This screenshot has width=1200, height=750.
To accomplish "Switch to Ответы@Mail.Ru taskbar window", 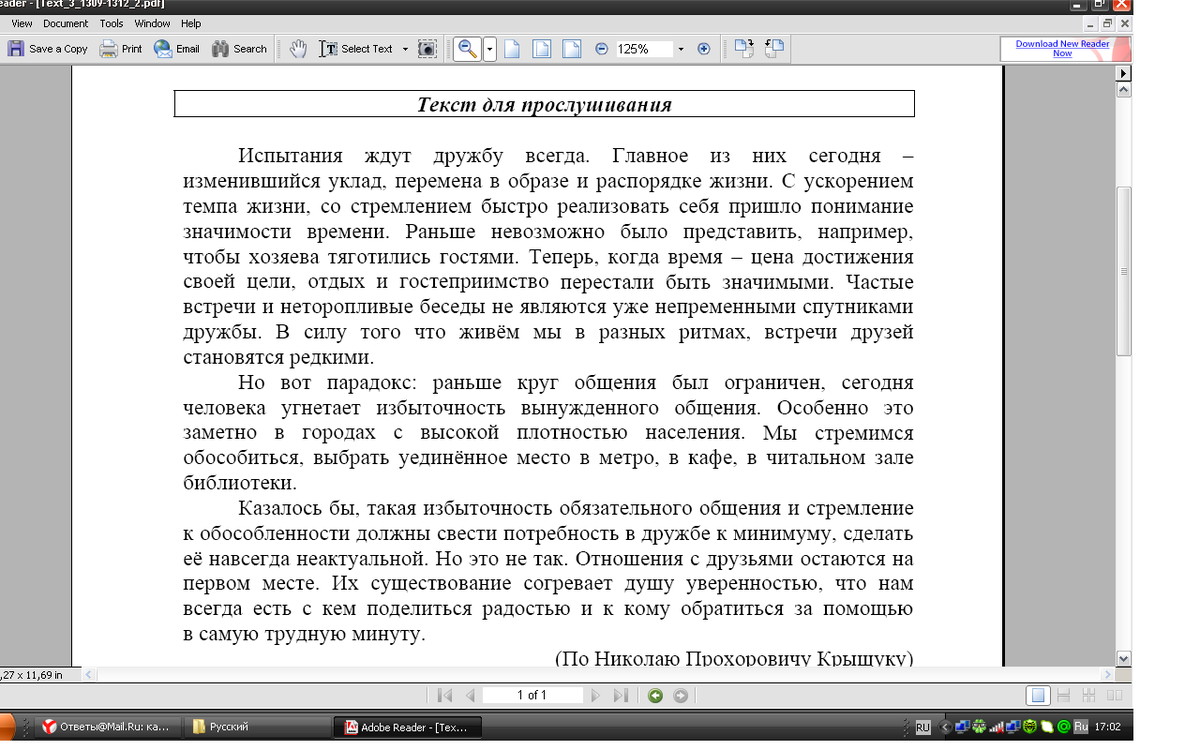I will pos(109,727).
